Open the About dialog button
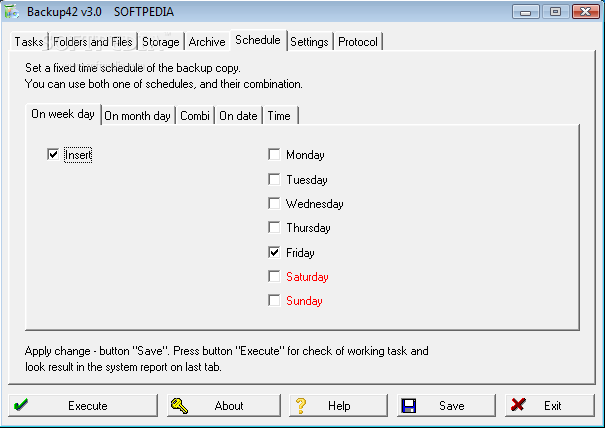Image resolution: width=605 pixels, height=428 pixels. point(224,405)
